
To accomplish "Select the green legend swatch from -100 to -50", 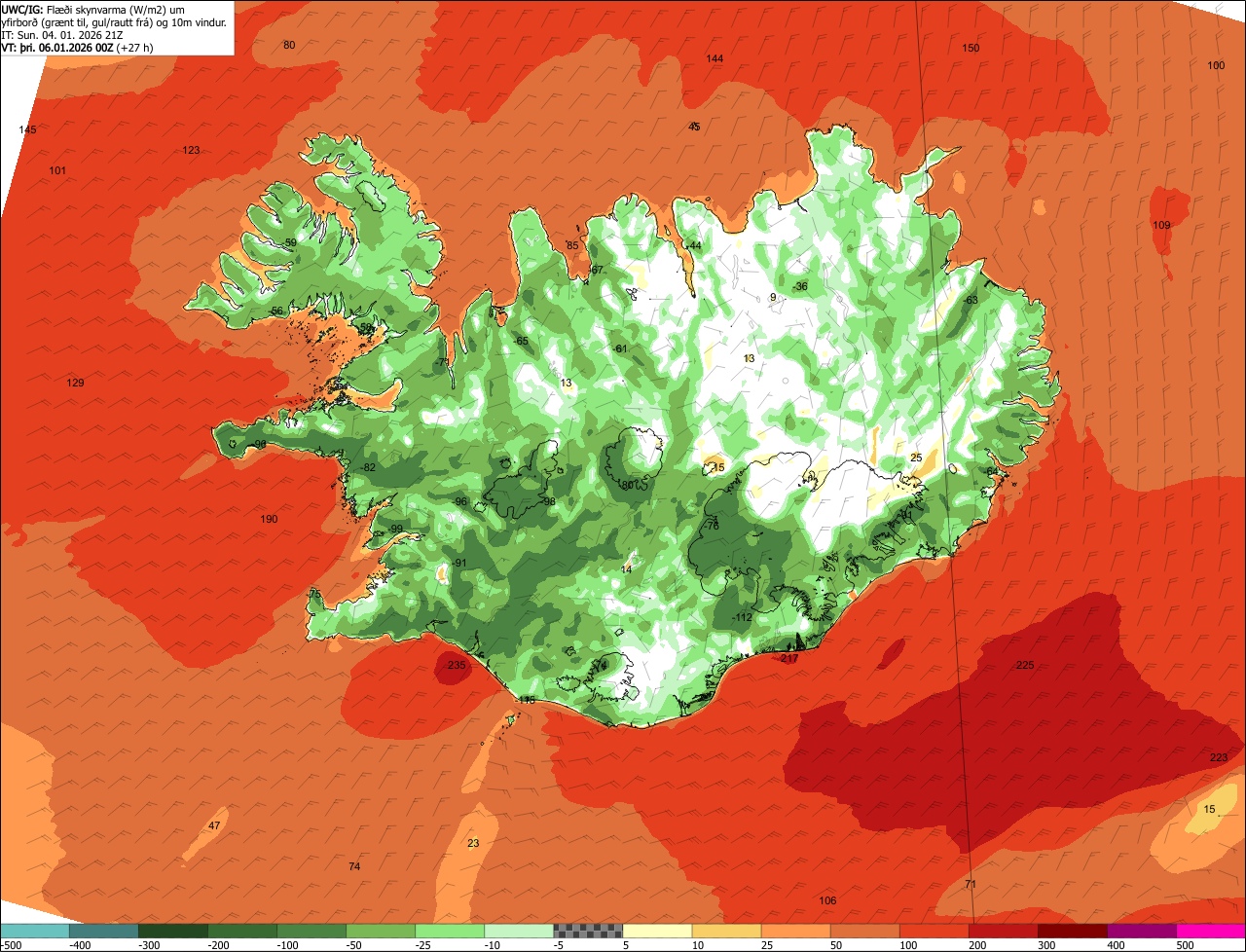I will pos(311,931).
